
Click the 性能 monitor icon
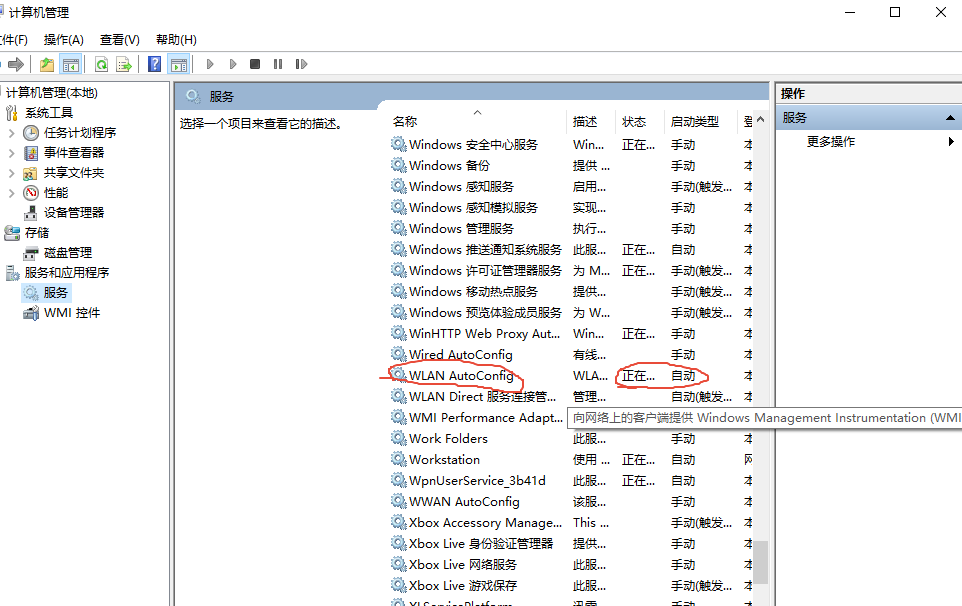31,193
